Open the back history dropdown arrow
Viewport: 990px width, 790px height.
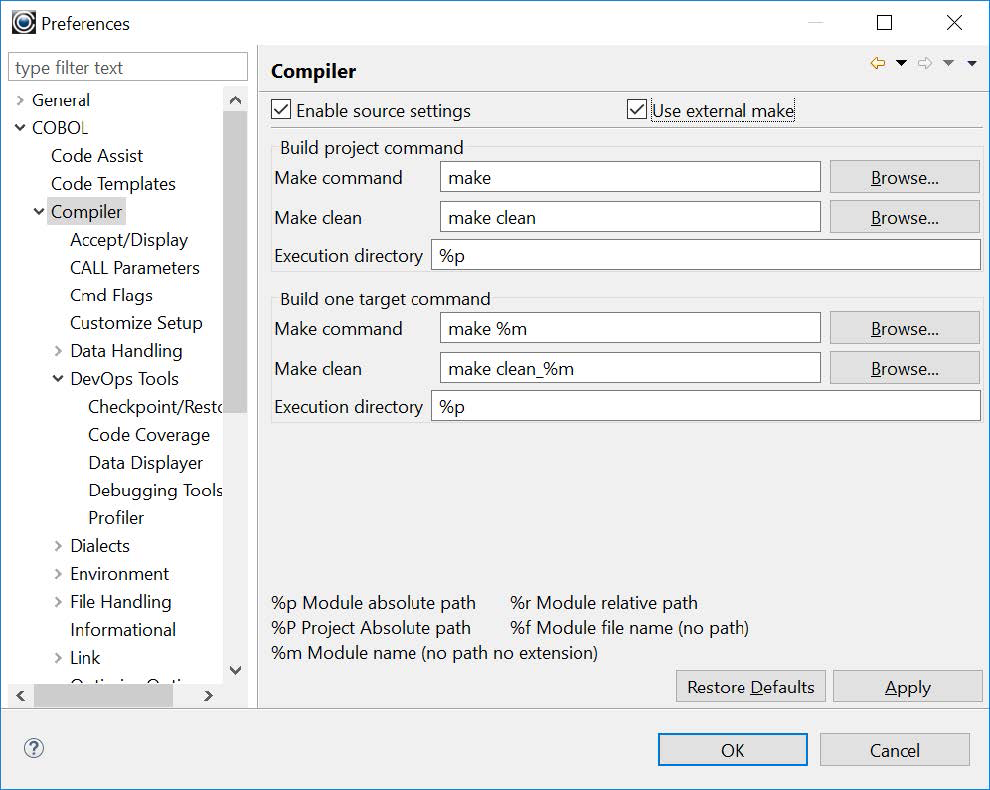coord(901,64)
